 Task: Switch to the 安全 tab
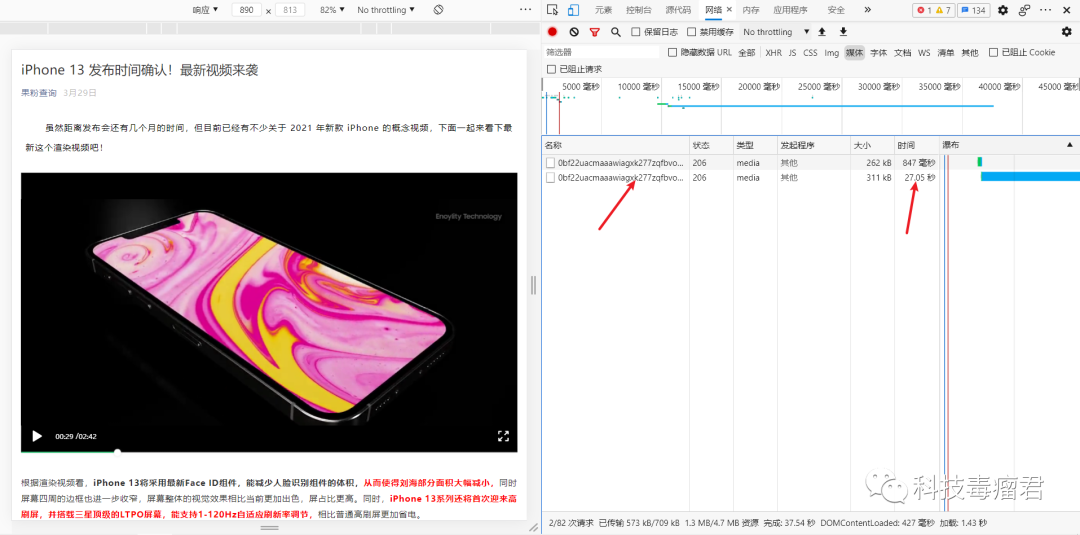pyautogui.click(x=836, y=10)
